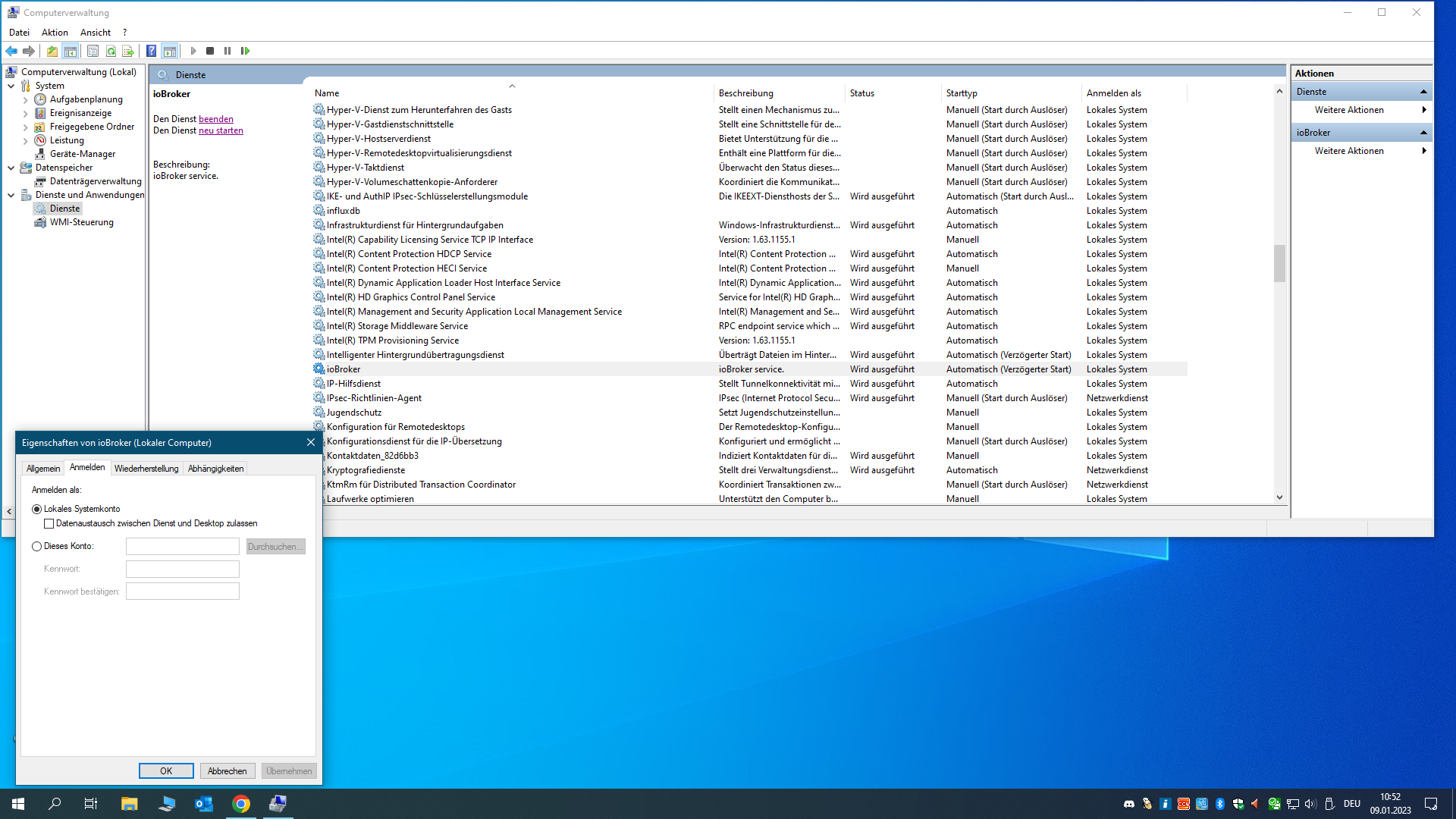This screenshot has height=819, width=1456.
Task: Click the beenden link to stop service
Action: [x=216, y=119]
